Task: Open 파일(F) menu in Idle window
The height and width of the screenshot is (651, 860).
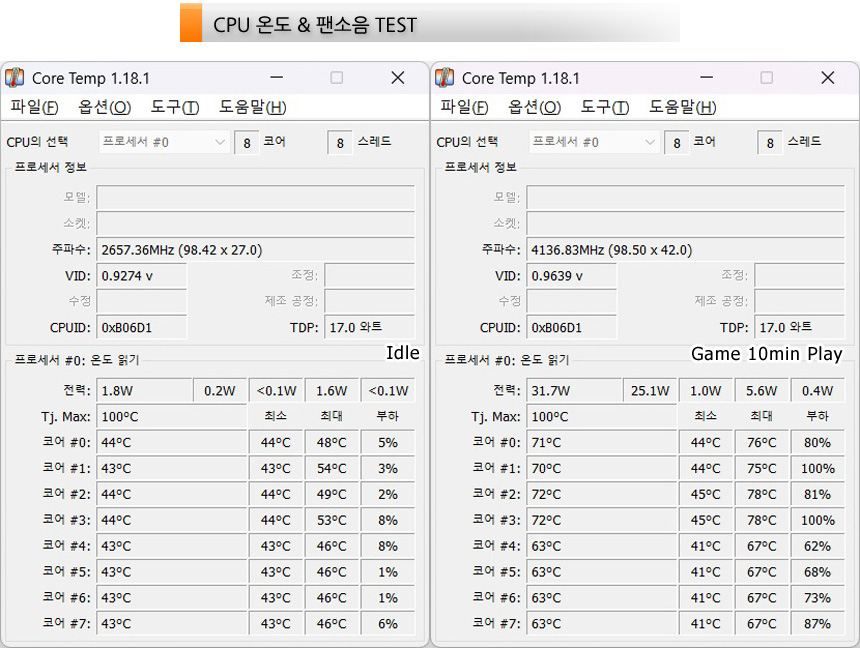Action: [34, 107]
